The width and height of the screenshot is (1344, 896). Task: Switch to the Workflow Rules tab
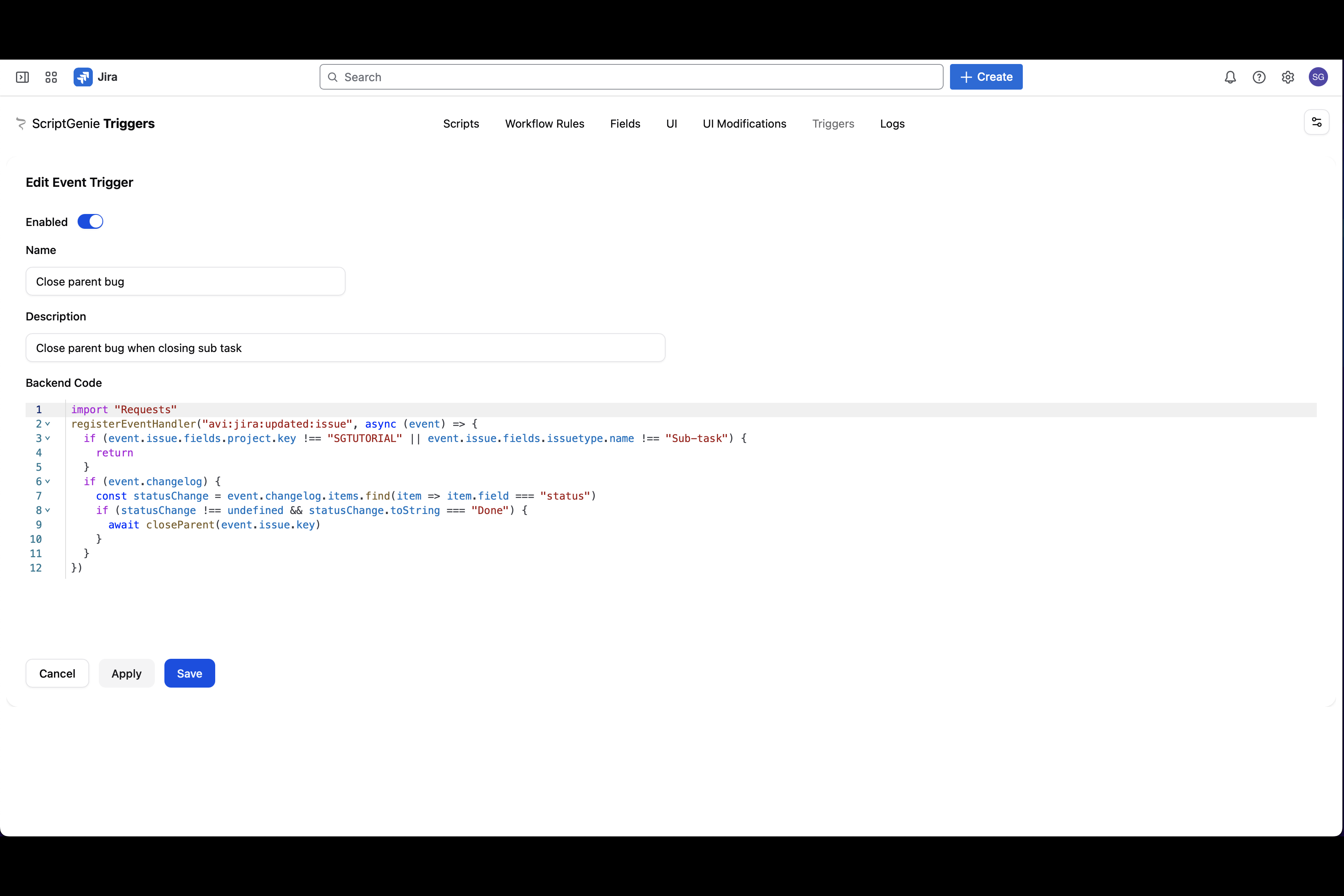(x=544, y=124)
